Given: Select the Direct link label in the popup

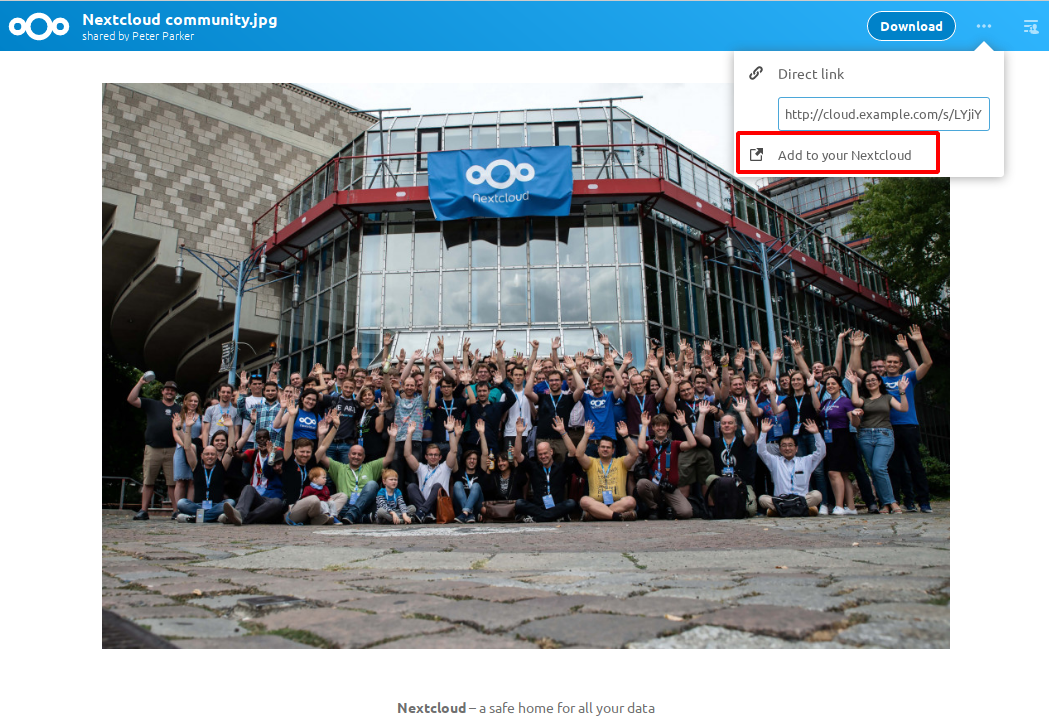Looking at the screenshot, I should 811,74.
